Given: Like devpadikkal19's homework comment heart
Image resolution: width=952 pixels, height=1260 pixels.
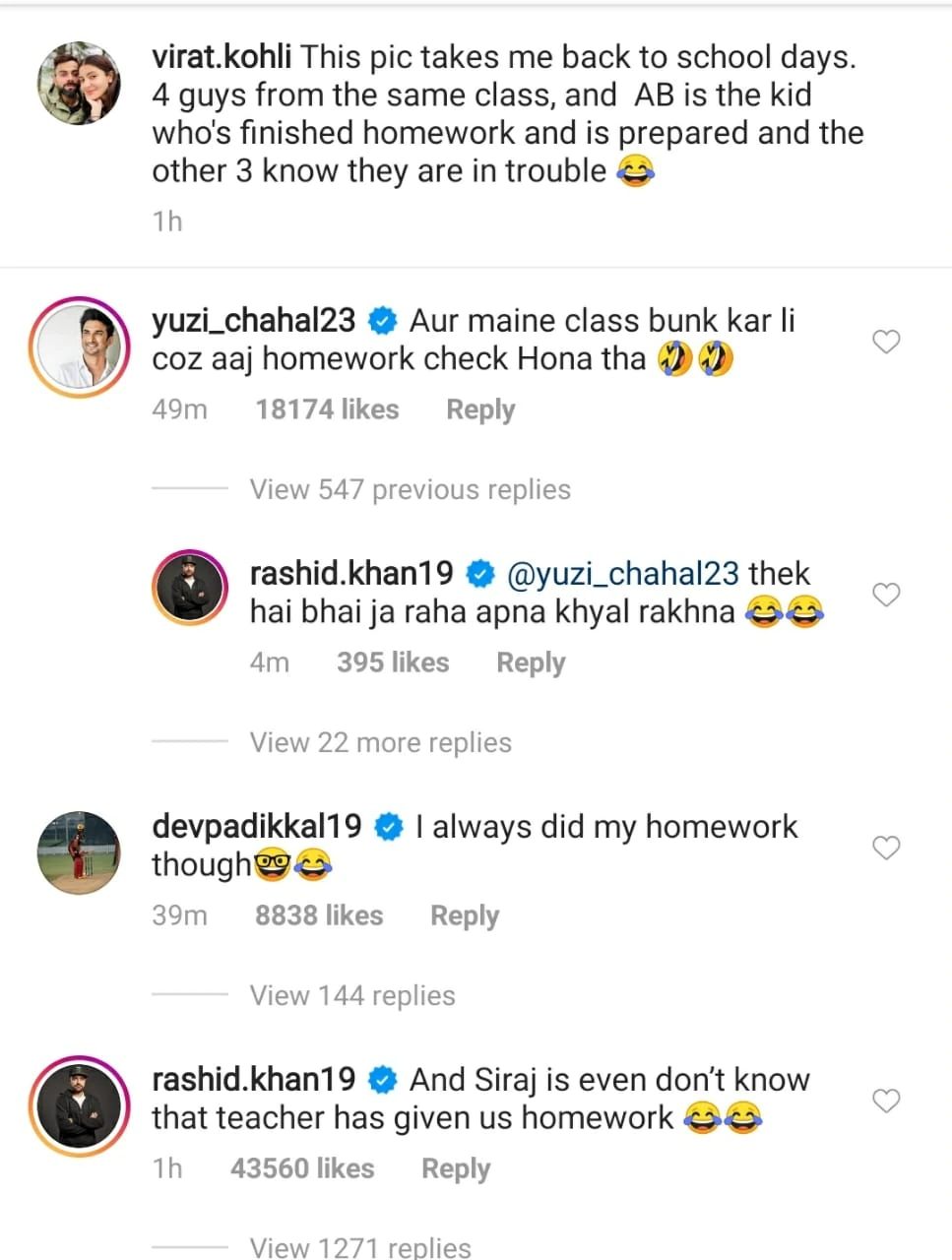Looking at the screenshot, I should tap(886, 848).
